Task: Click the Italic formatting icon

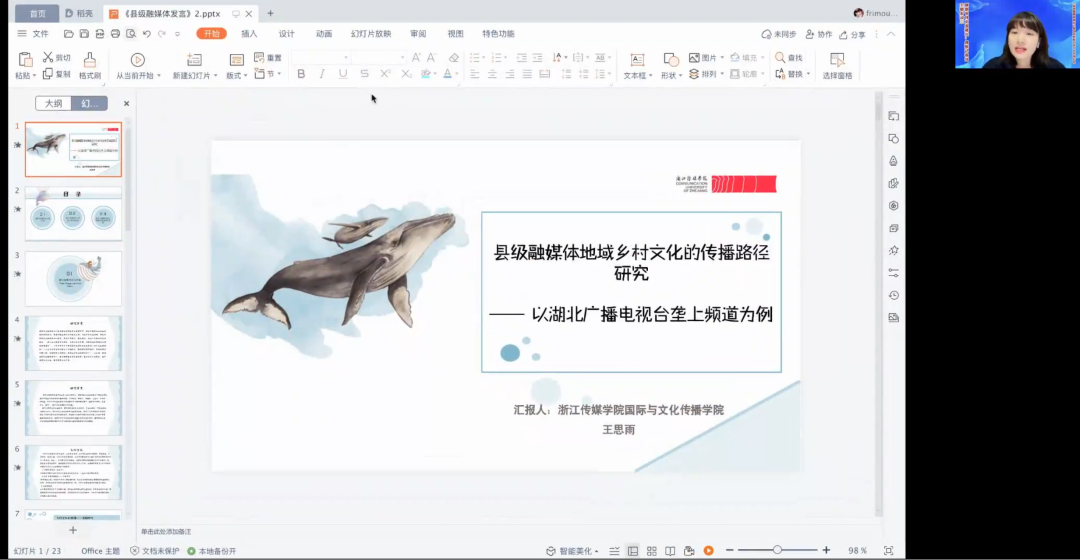Action: click(322, 74)
